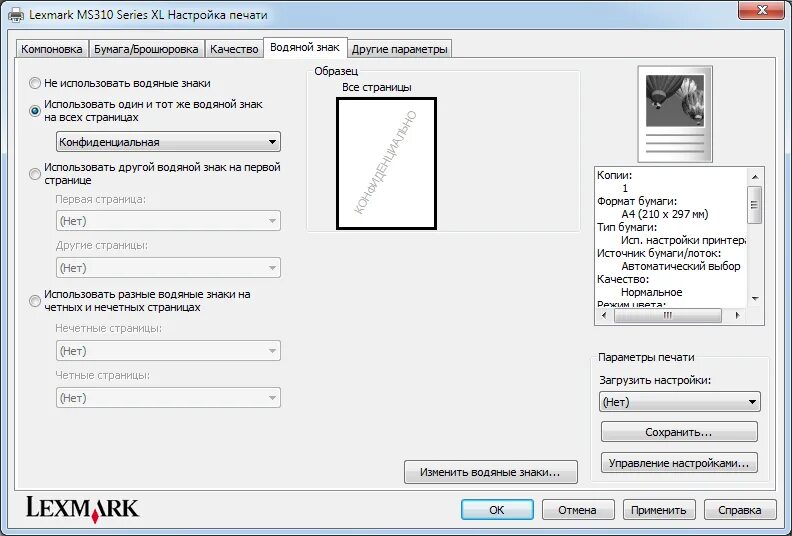Click the 'Применить' button
Screen dimensions: 792x536
(659, 510)
